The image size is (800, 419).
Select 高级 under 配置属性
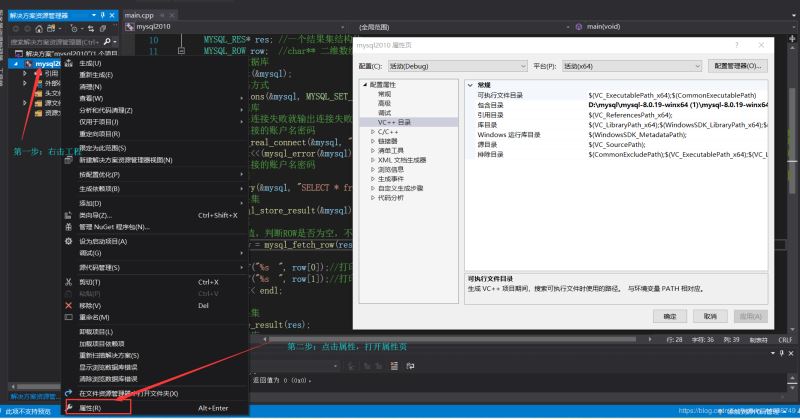coord(384,104)
